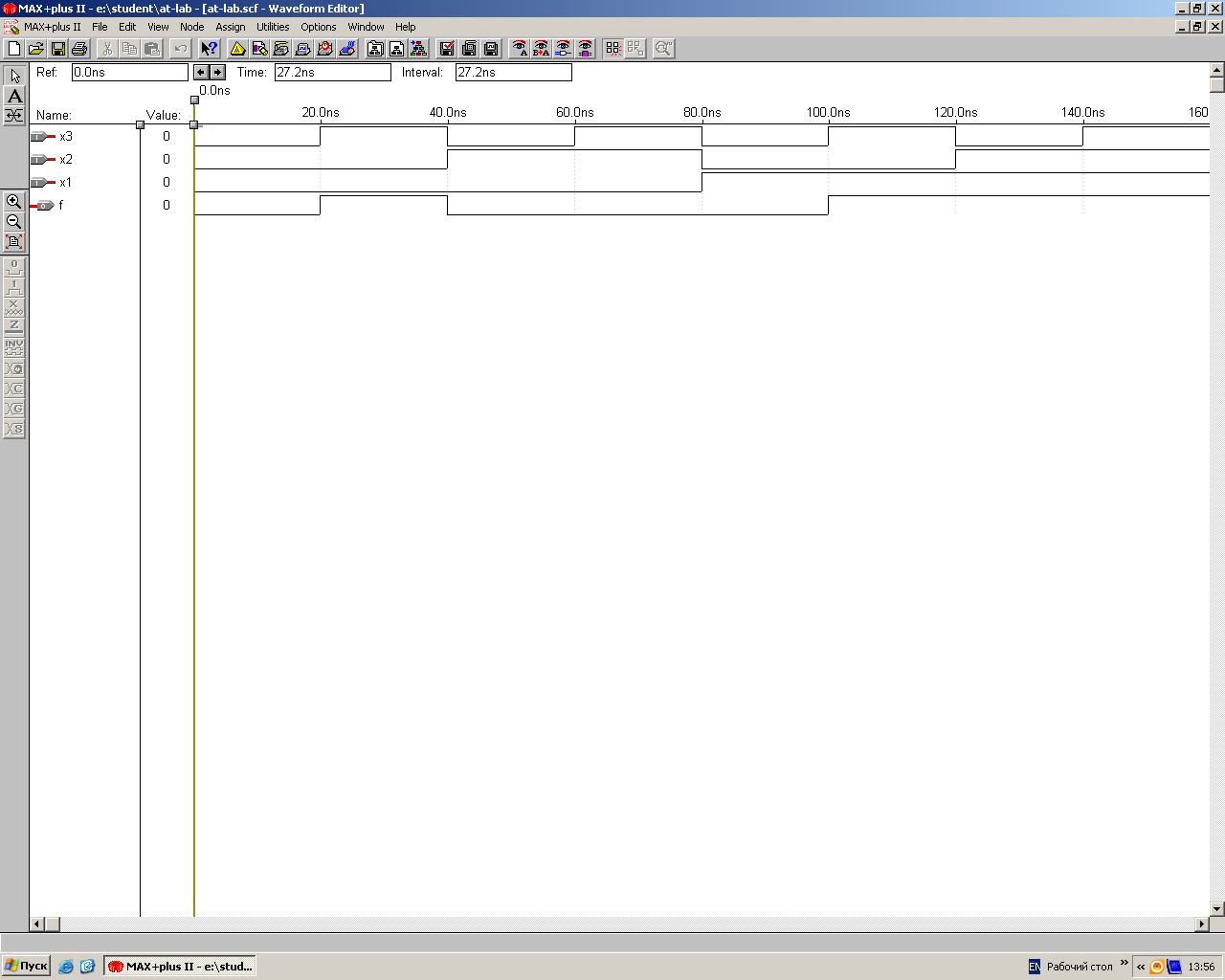Click the XS palette button

tap(14, 429)
